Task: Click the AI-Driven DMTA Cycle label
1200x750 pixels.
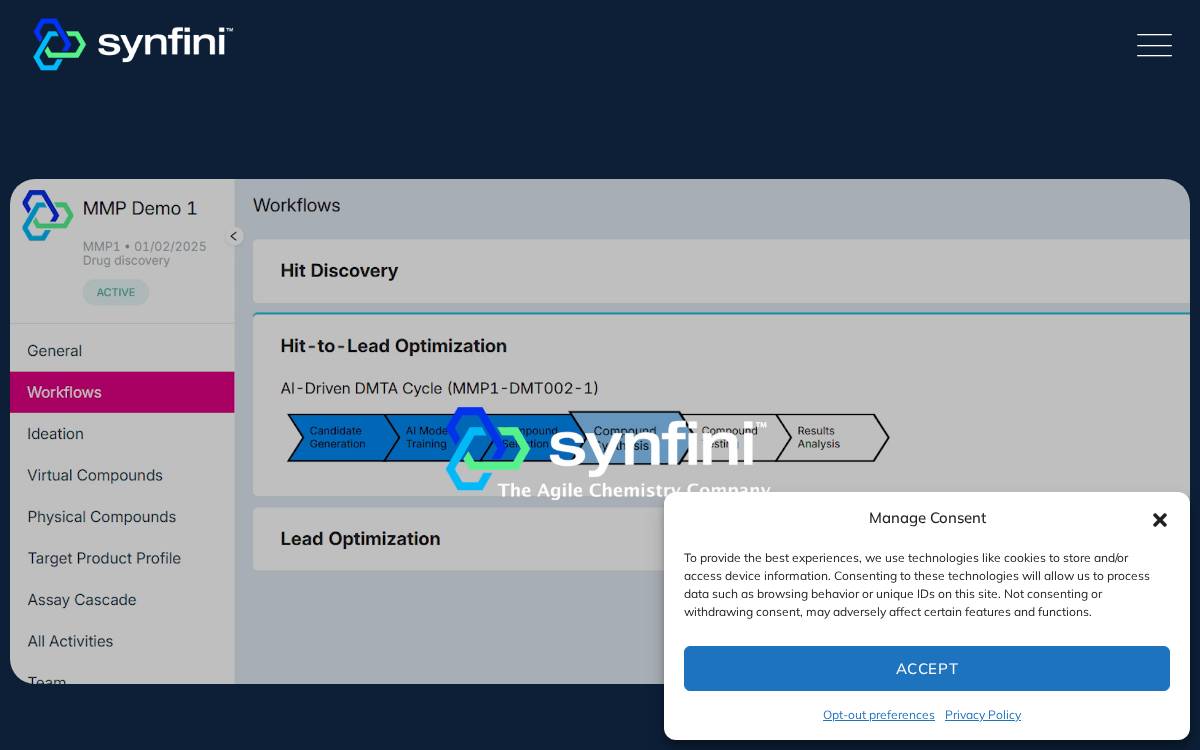Action: 439,388
